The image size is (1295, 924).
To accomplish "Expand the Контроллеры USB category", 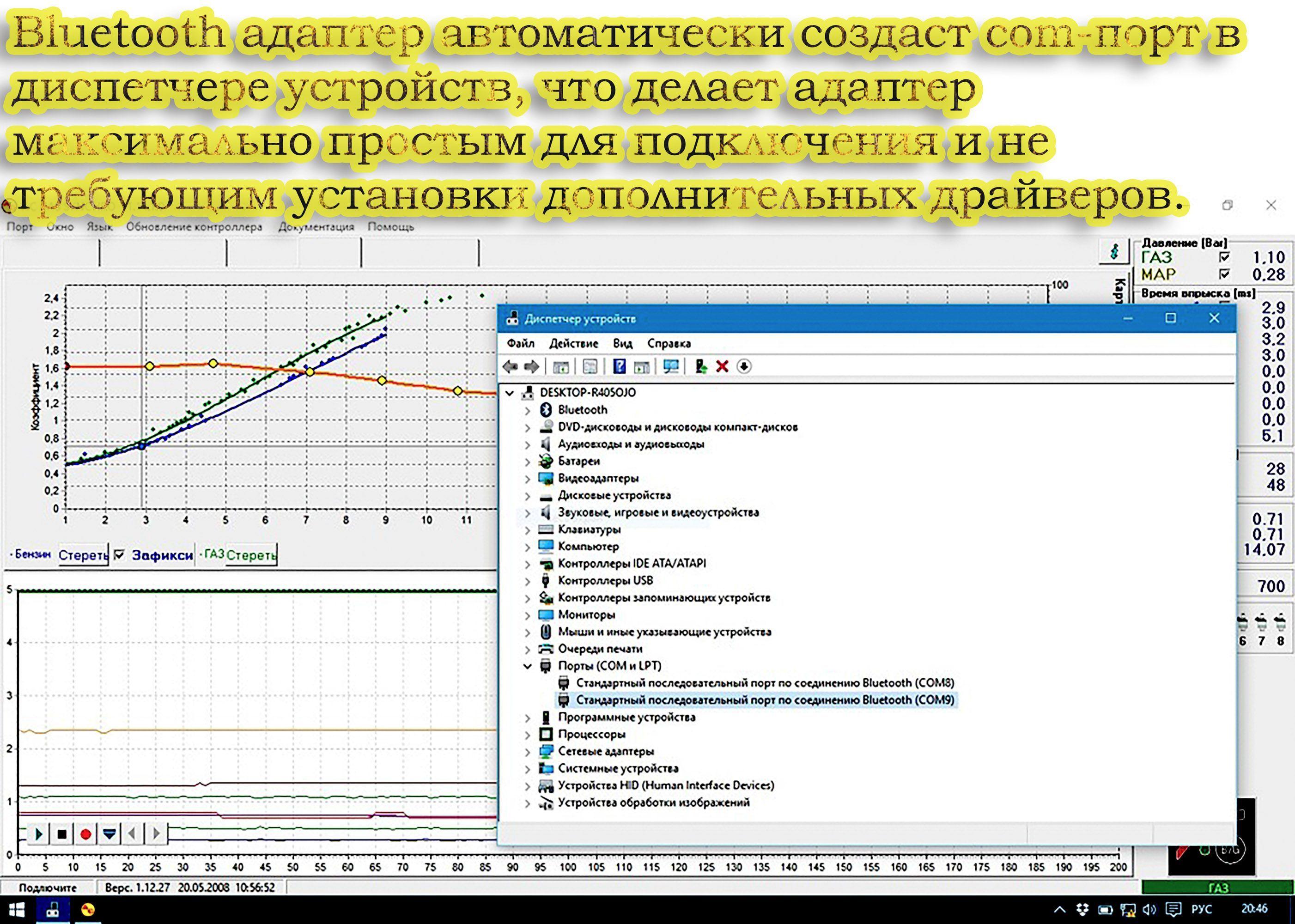I will tap(528, 581).
